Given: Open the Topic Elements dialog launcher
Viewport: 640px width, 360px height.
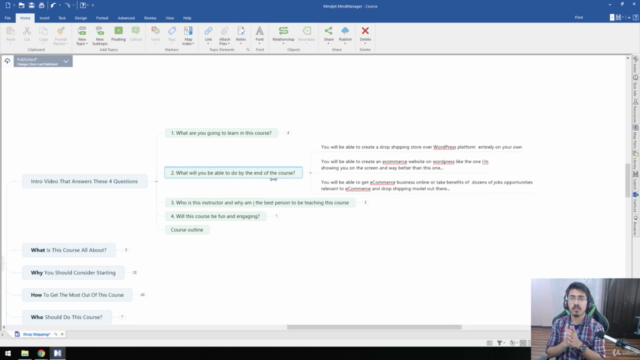Looking at the screenshot, I should pyautogui.click(x=248, y=49).
